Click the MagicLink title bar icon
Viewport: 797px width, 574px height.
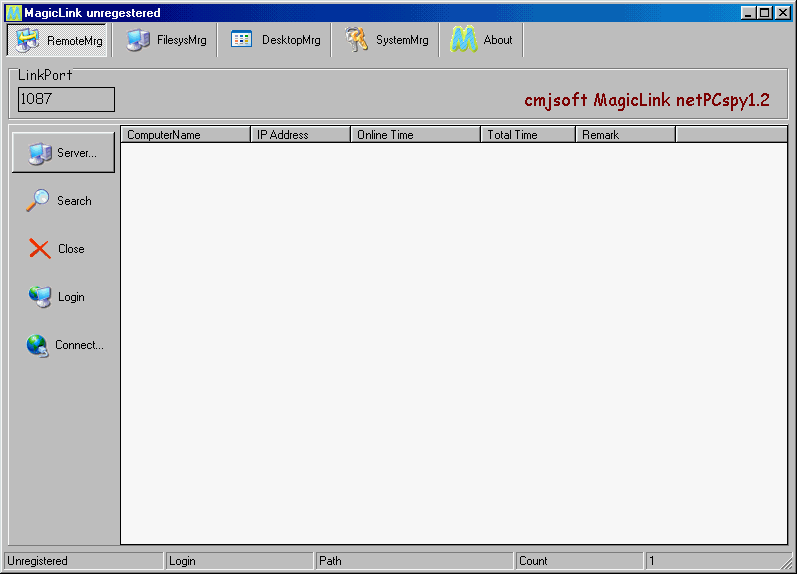click(14, 13)
